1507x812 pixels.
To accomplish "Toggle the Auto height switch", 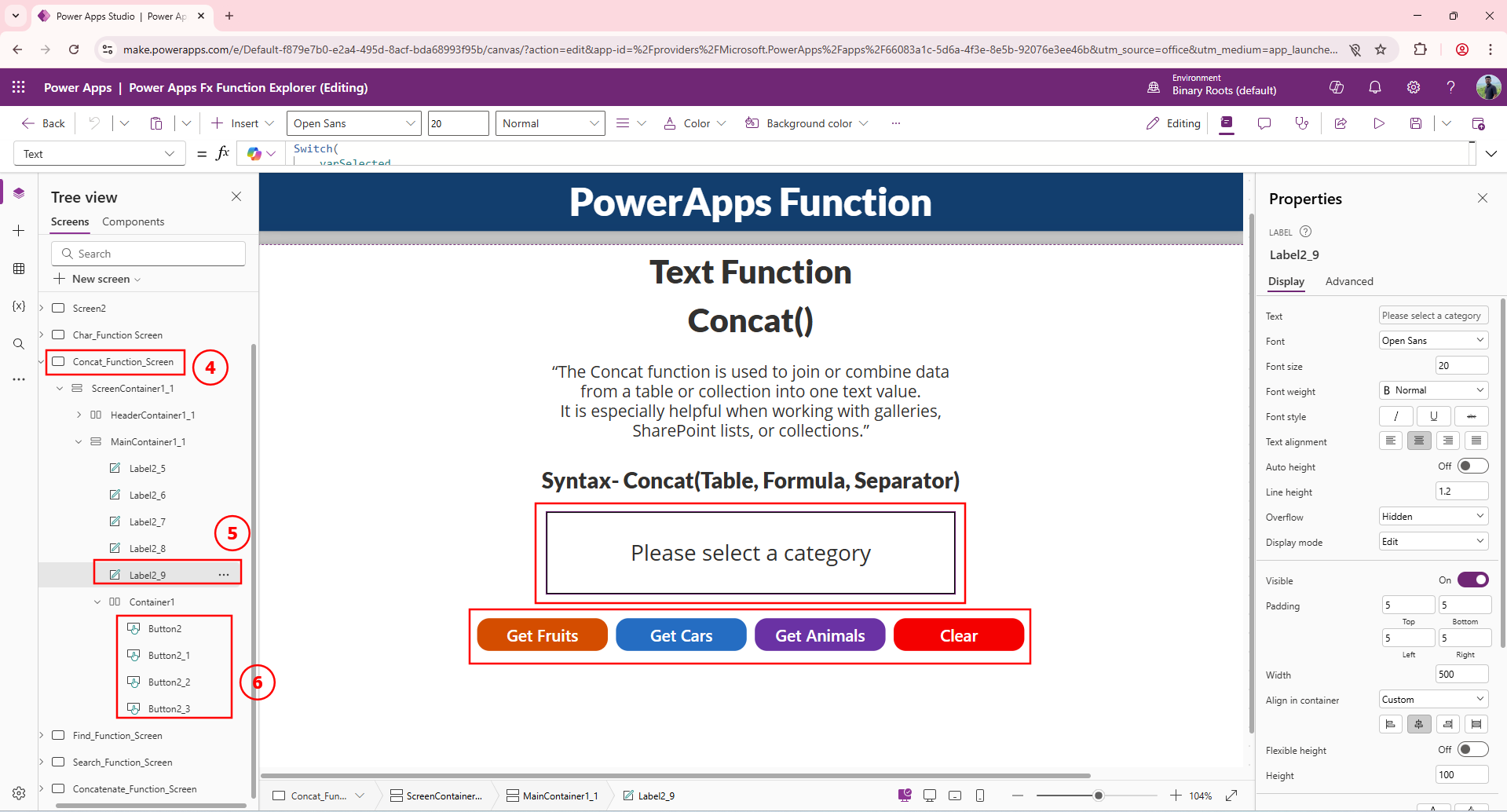I will pos(1472,466).
